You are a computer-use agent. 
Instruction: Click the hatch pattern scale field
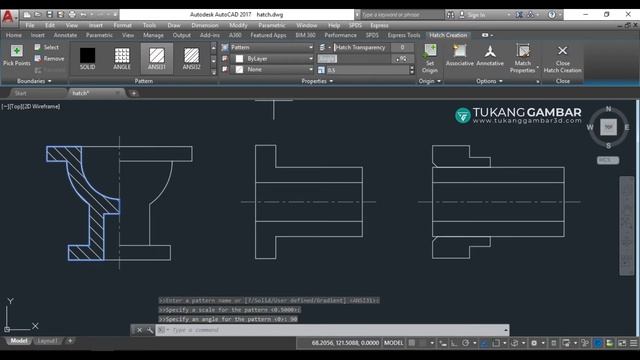367,70
